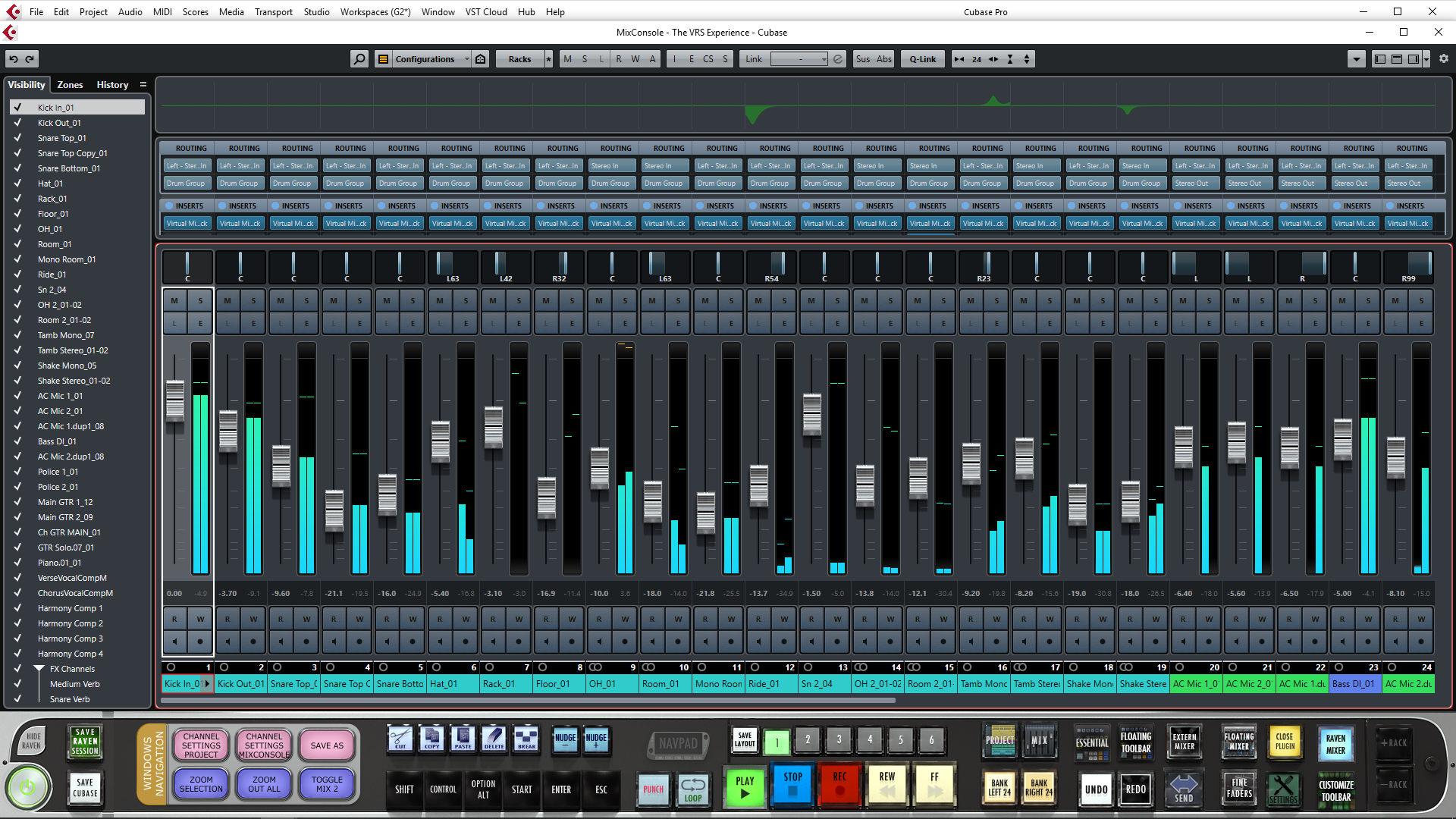Screen dimensions: 1456x819
Task: Open the Link group dropdown
Action: pos(799,59)
